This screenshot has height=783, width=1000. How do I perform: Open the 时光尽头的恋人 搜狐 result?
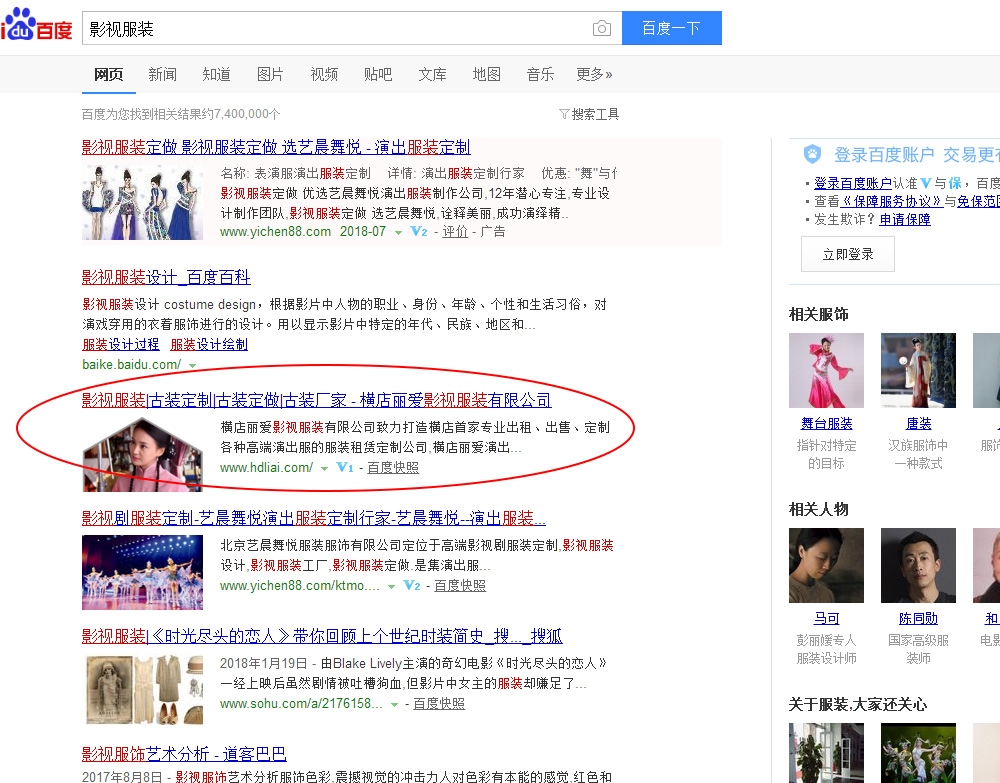click(x=322, y=636)
